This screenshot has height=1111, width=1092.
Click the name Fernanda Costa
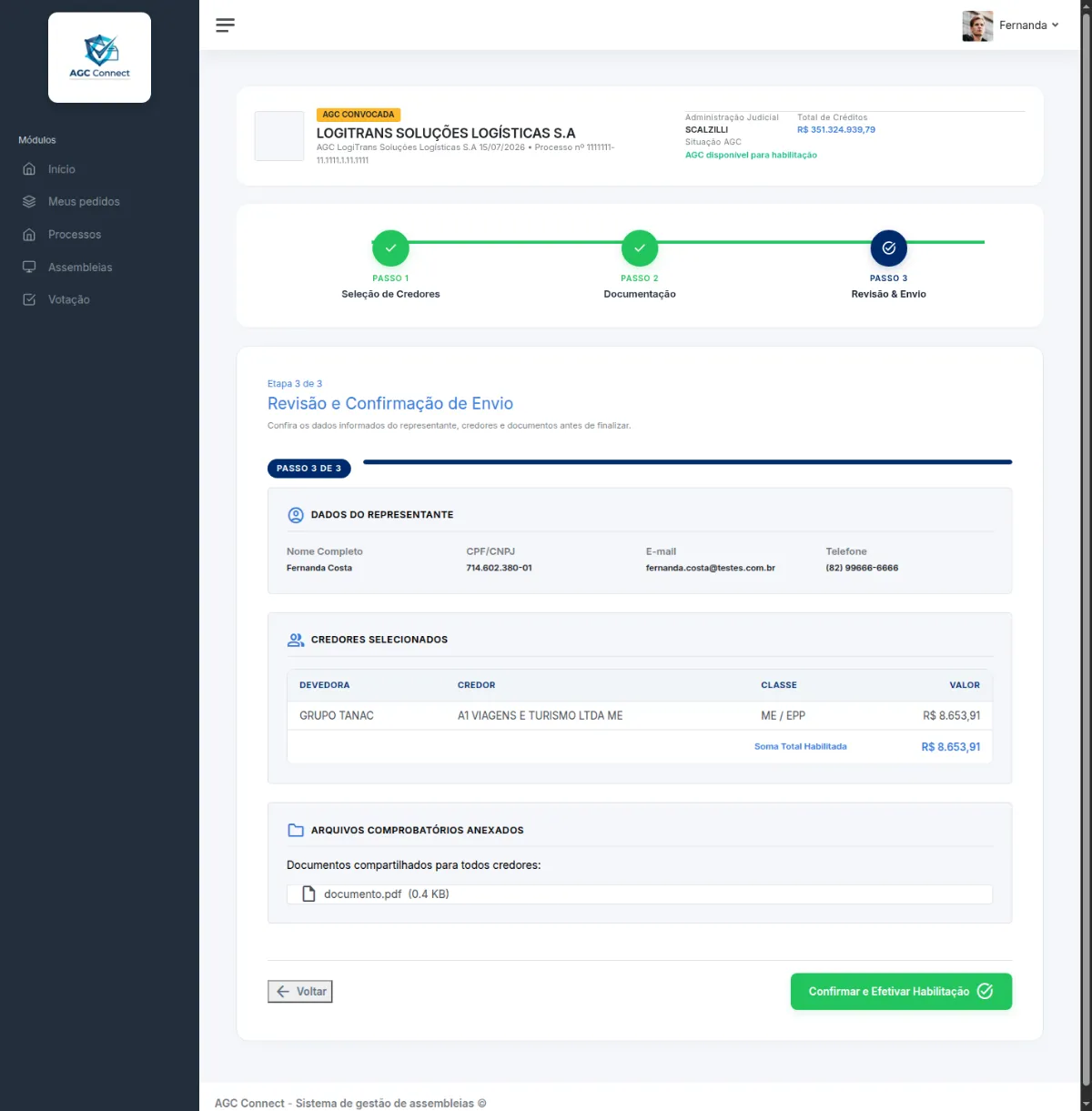319,568
